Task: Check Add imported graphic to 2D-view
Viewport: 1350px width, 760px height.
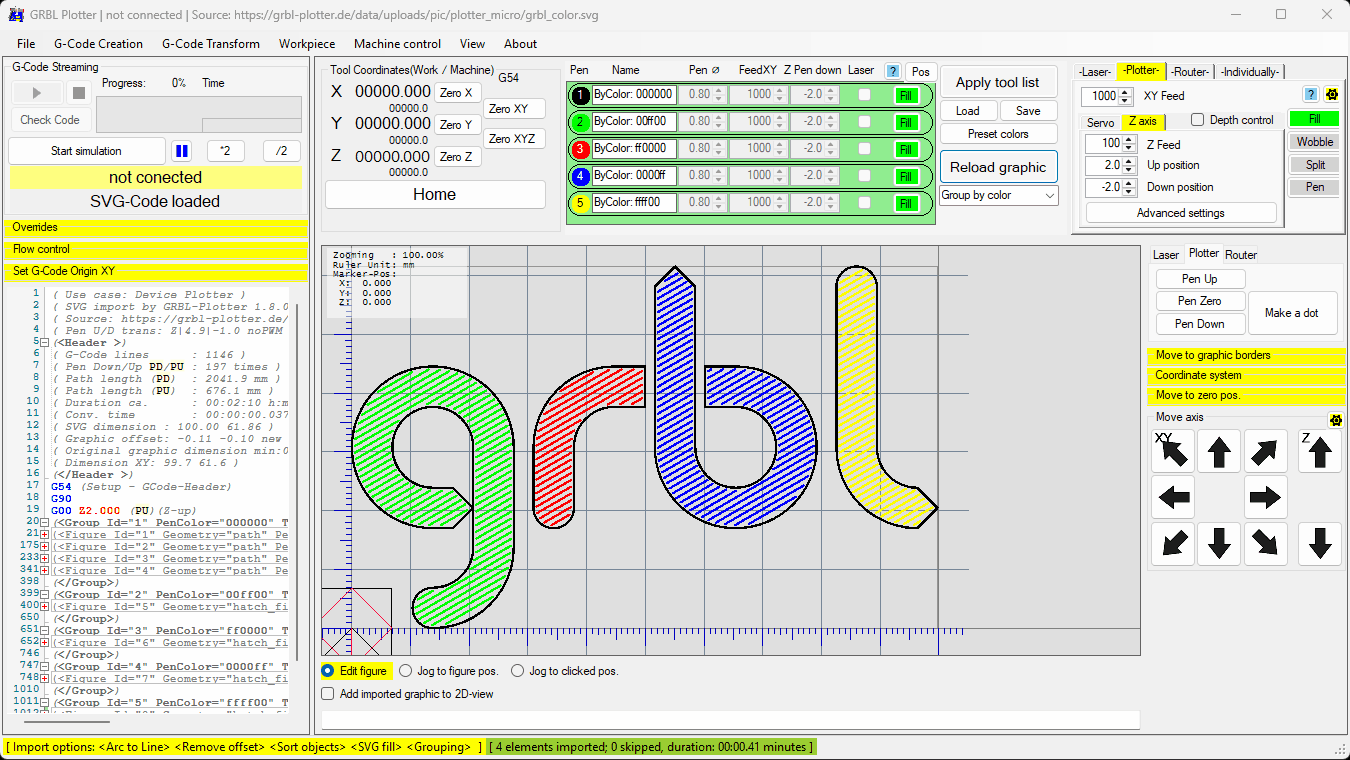Action: tap(328, 693)
